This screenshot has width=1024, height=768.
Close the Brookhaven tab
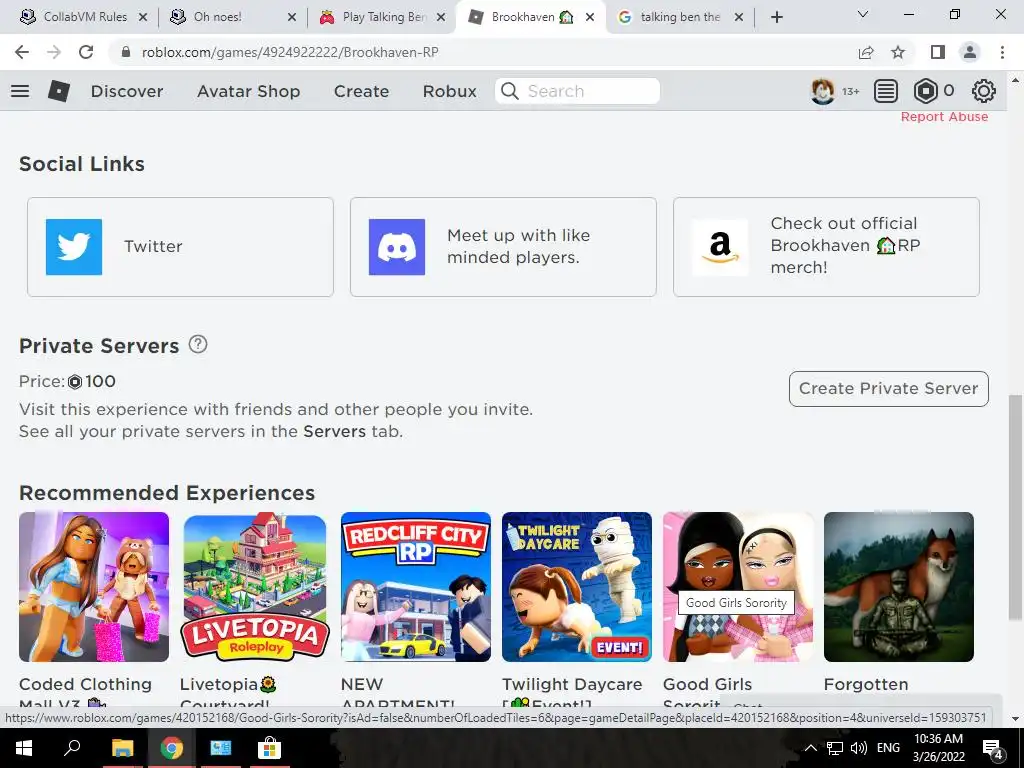[x=590, y=17]
